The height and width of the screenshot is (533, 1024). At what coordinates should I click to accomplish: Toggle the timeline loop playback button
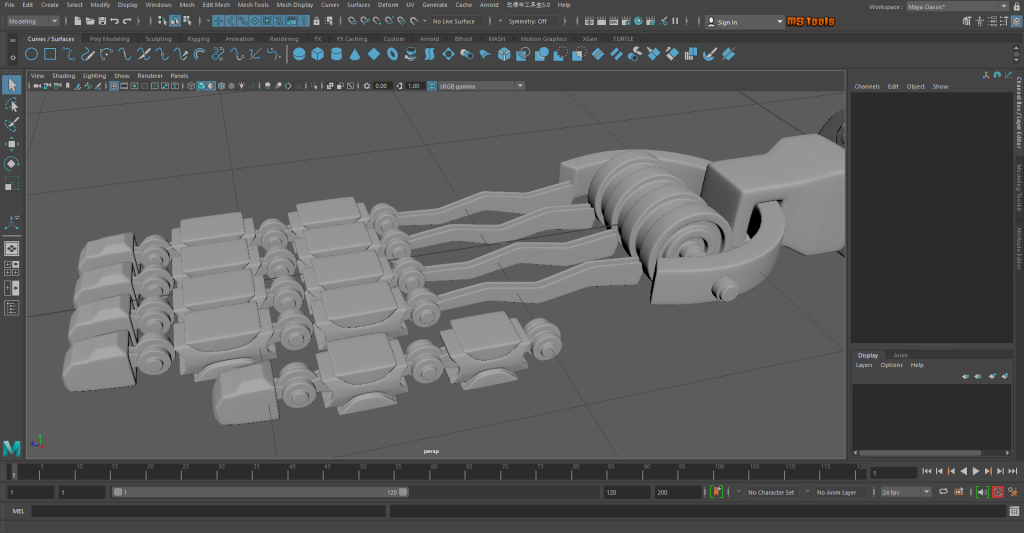[x=942, y=492]
